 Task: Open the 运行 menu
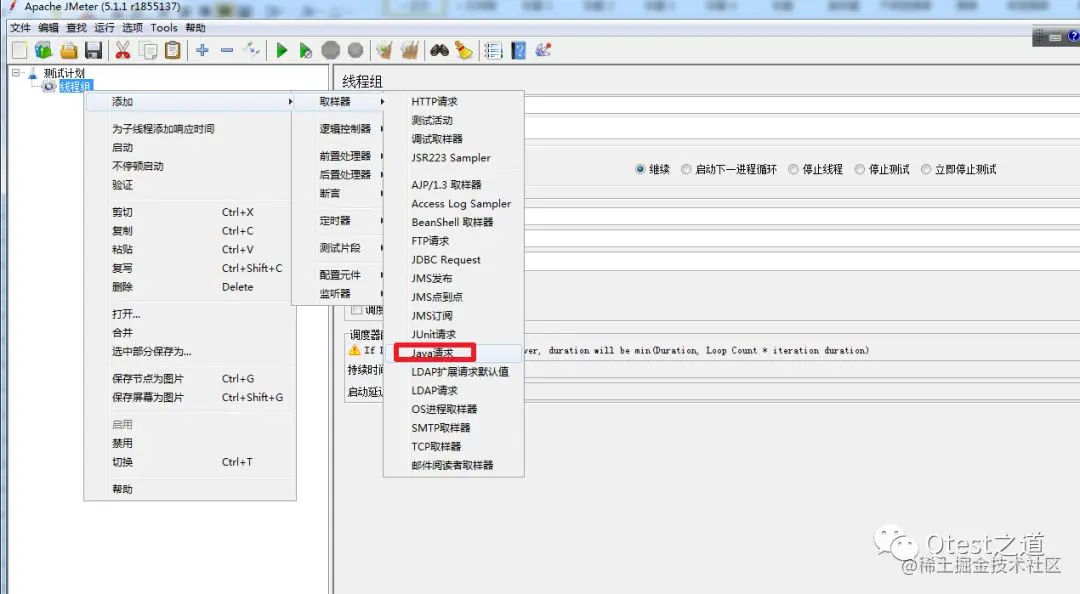(104, 28)
